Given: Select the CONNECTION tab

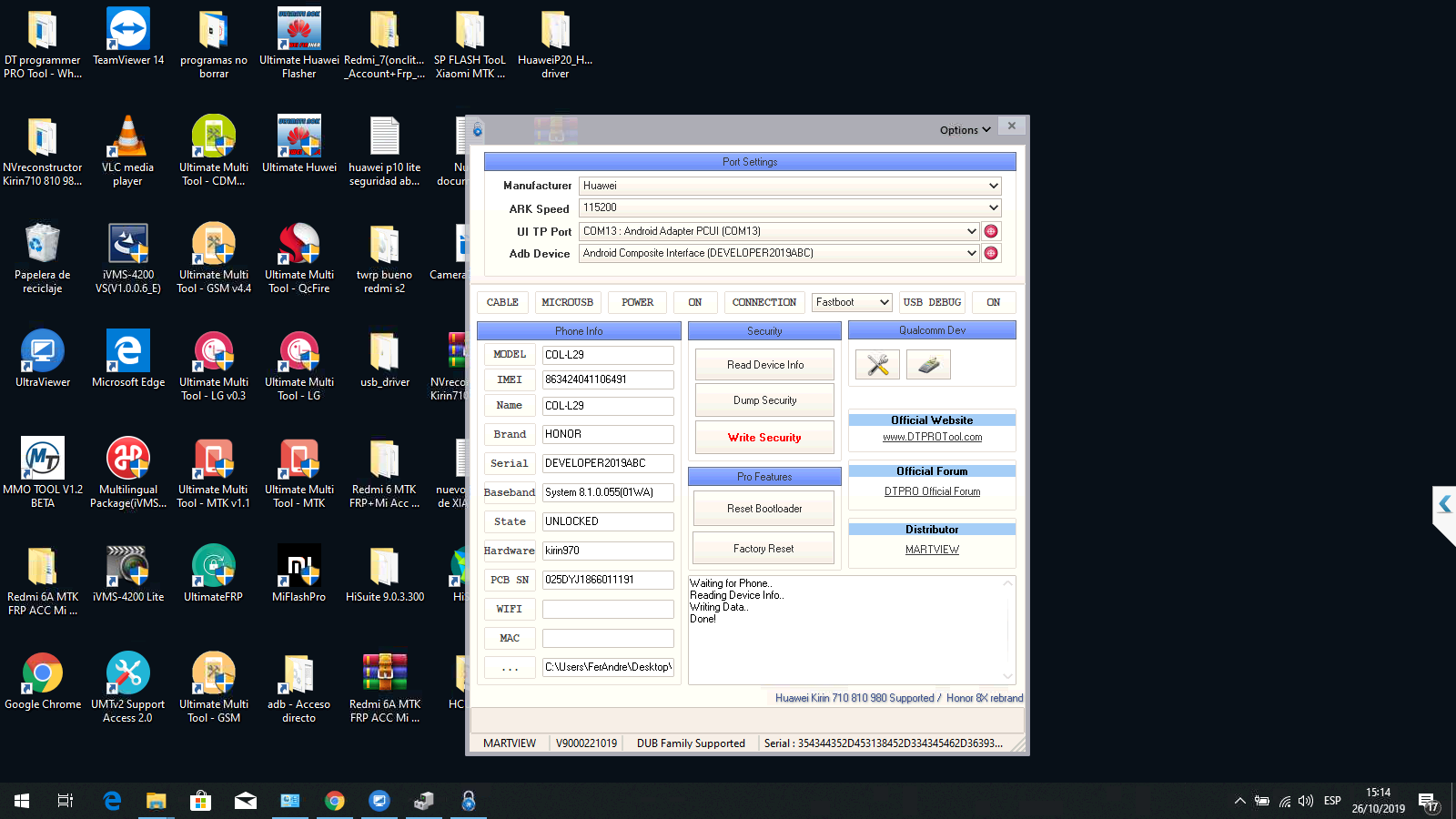Looking at the screenshot, I should click(764, 302).
